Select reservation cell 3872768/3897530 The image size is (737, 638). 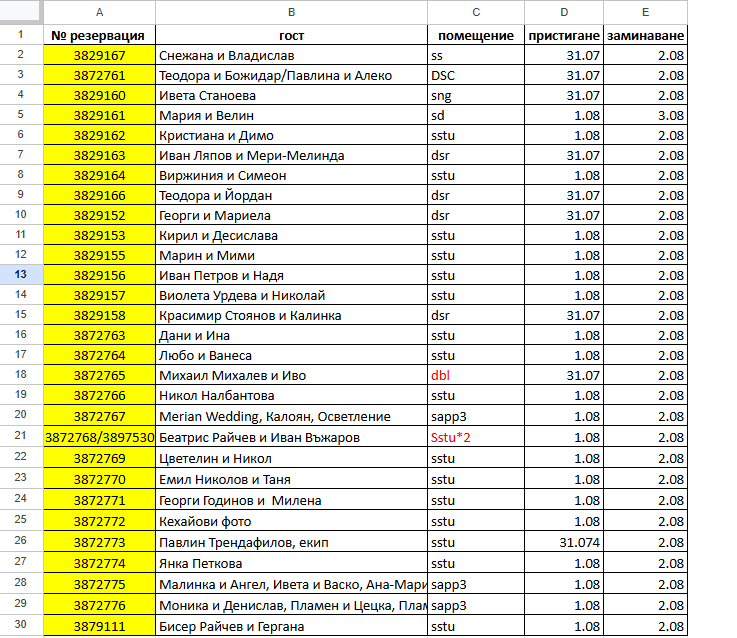100,437
